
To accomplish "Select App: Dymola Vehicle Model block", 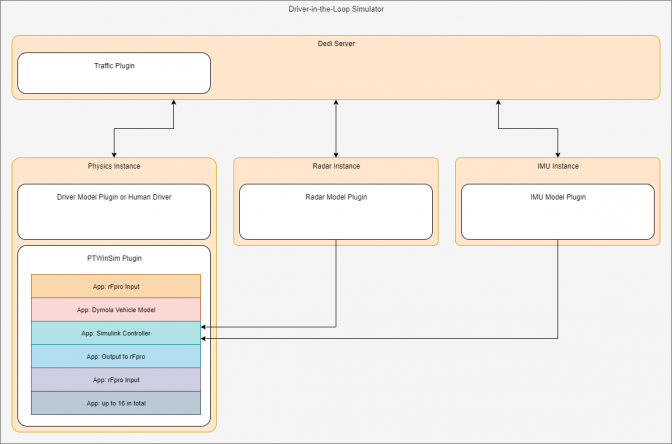I will tap(116, 309).
